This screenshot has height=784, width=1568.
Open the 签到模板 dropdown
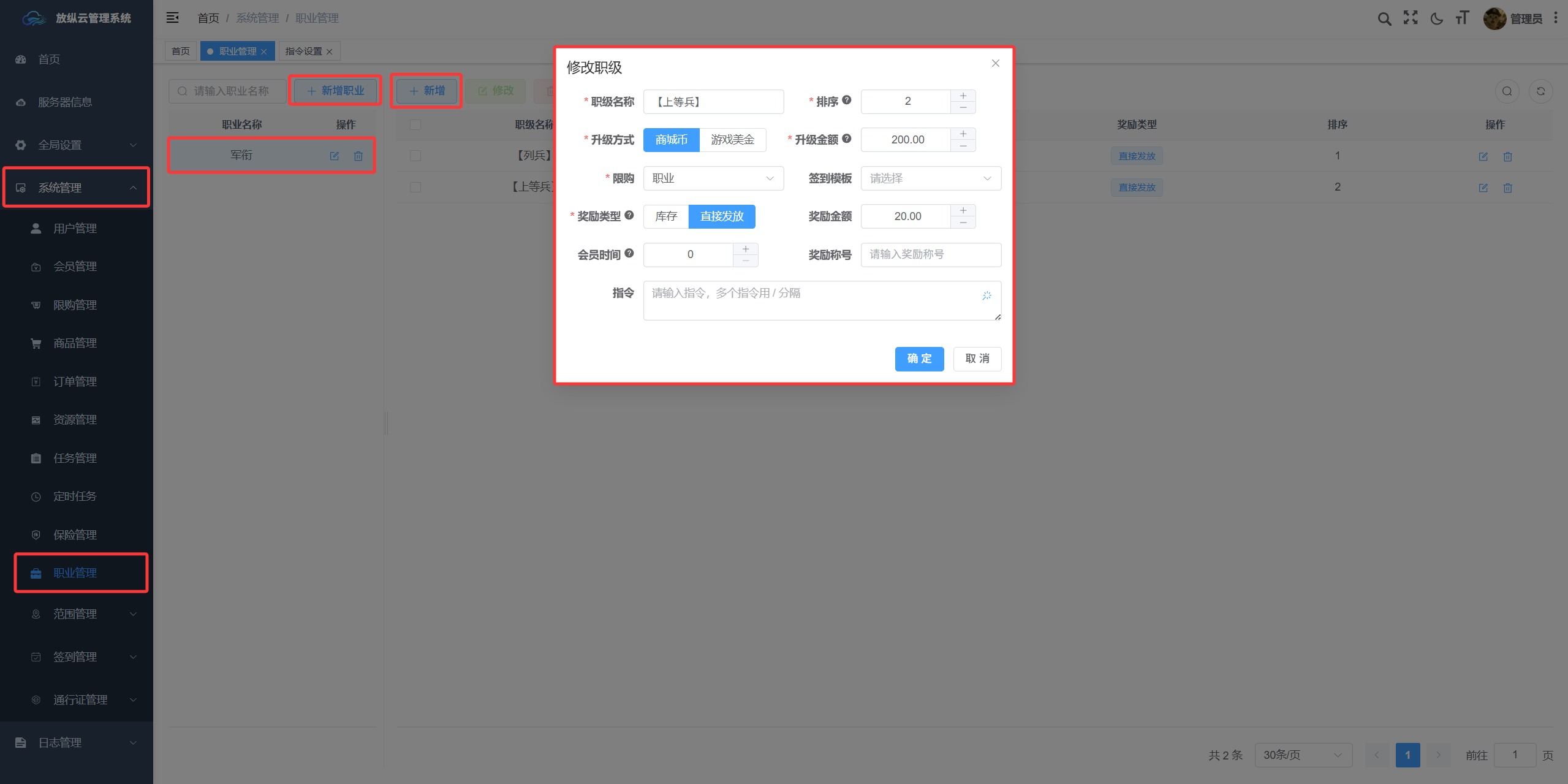931,178
